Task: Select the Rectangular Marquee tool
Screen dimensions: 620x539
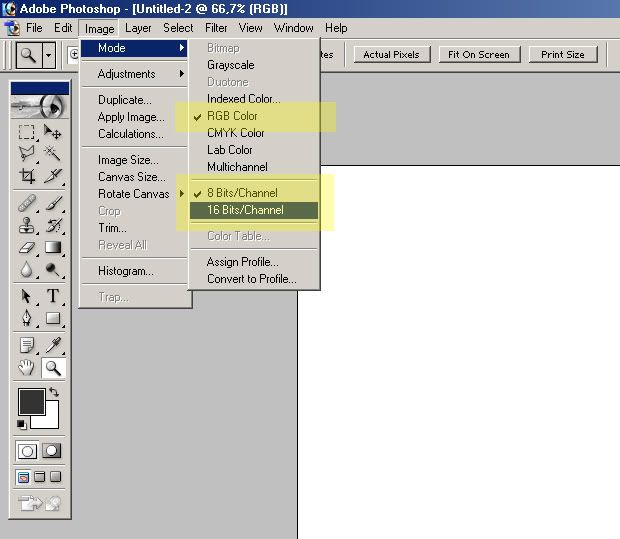Action: point(26,132)
